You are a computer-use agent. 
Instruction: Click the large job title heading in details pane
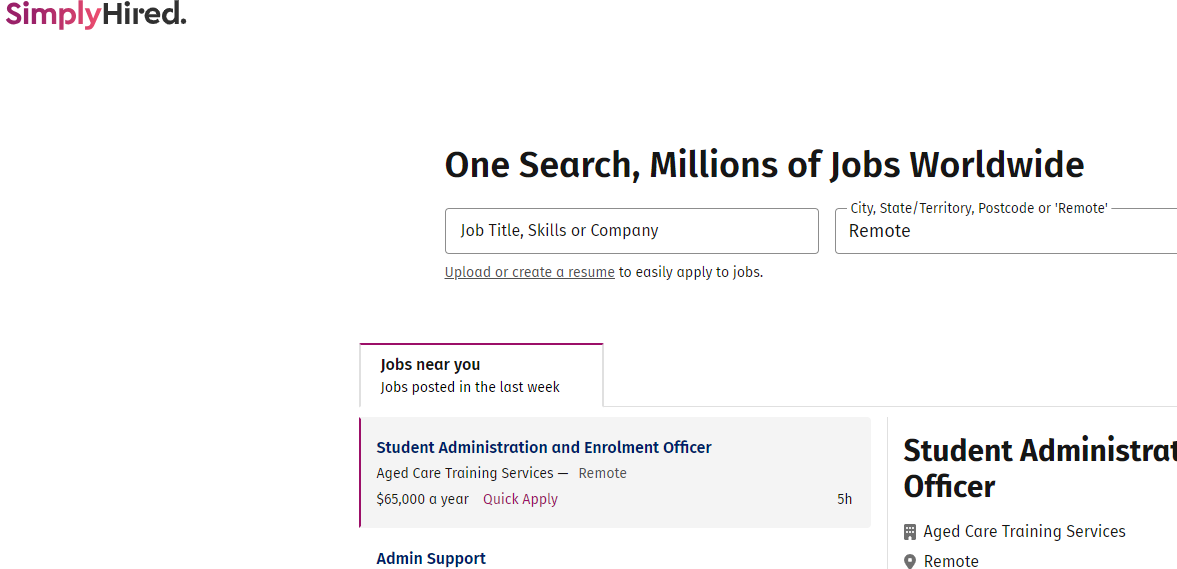1040,468
